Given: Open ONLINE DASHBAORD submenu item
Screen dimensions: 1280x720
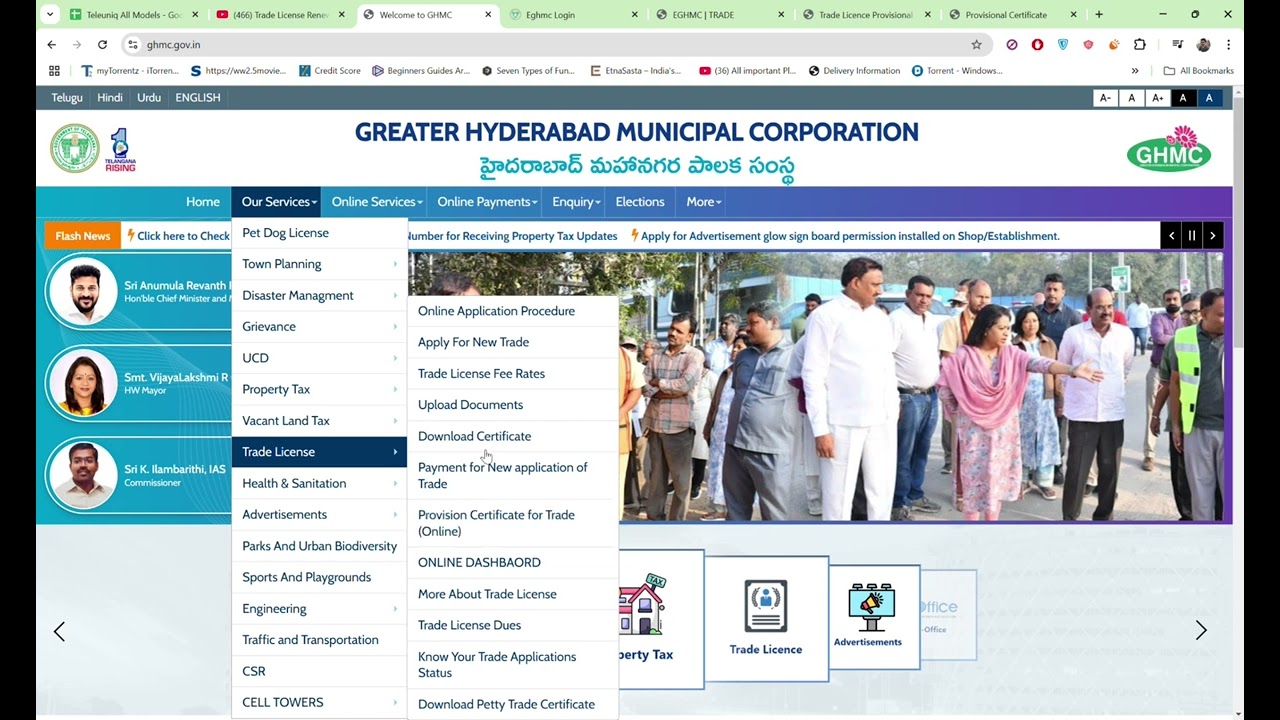Looking at the screenshot, I should tap(513, 563).
